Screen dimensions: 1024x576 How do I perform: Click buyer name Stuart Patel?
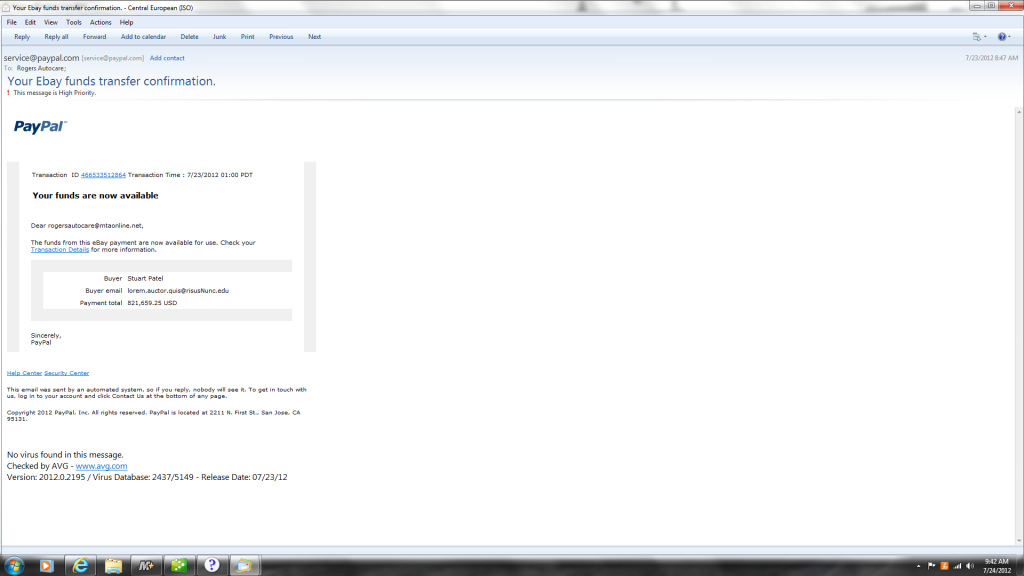[x=145, y=278]
